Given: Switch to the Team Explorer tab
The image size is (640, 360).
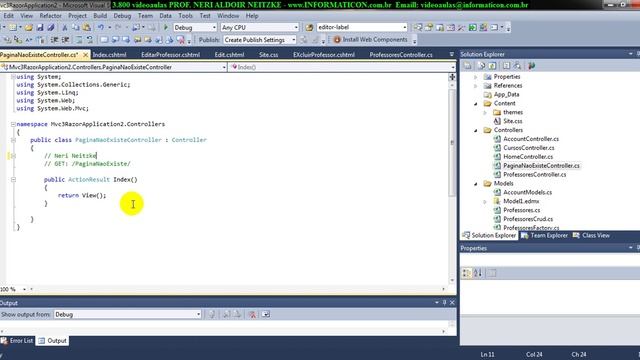Looking at the screenshot, I should coord(545,236).
